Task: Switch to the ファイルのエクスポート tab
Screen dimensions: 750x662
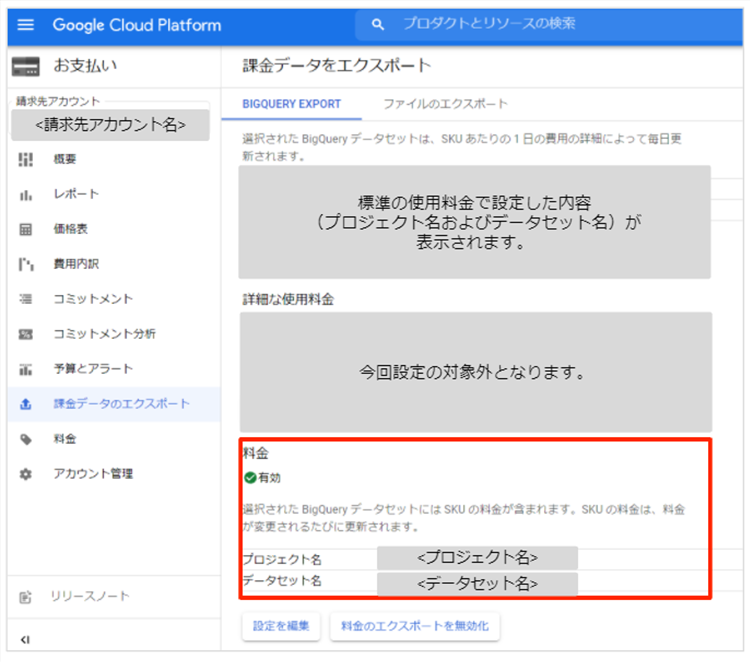Action: [445, 104]
